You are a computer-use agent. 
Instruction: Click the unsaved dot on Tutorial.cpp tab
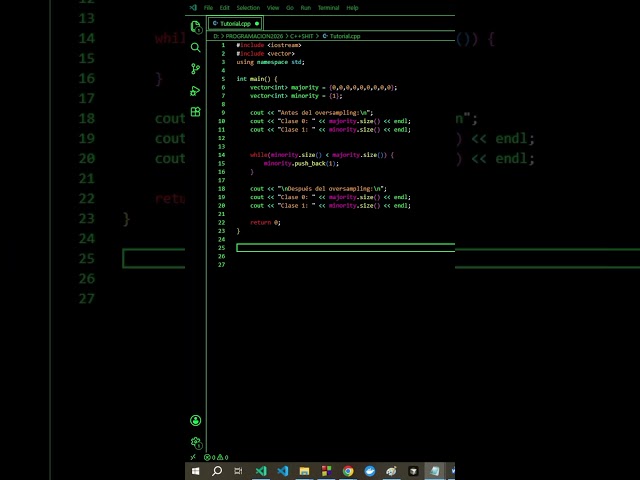click(257, 24)
